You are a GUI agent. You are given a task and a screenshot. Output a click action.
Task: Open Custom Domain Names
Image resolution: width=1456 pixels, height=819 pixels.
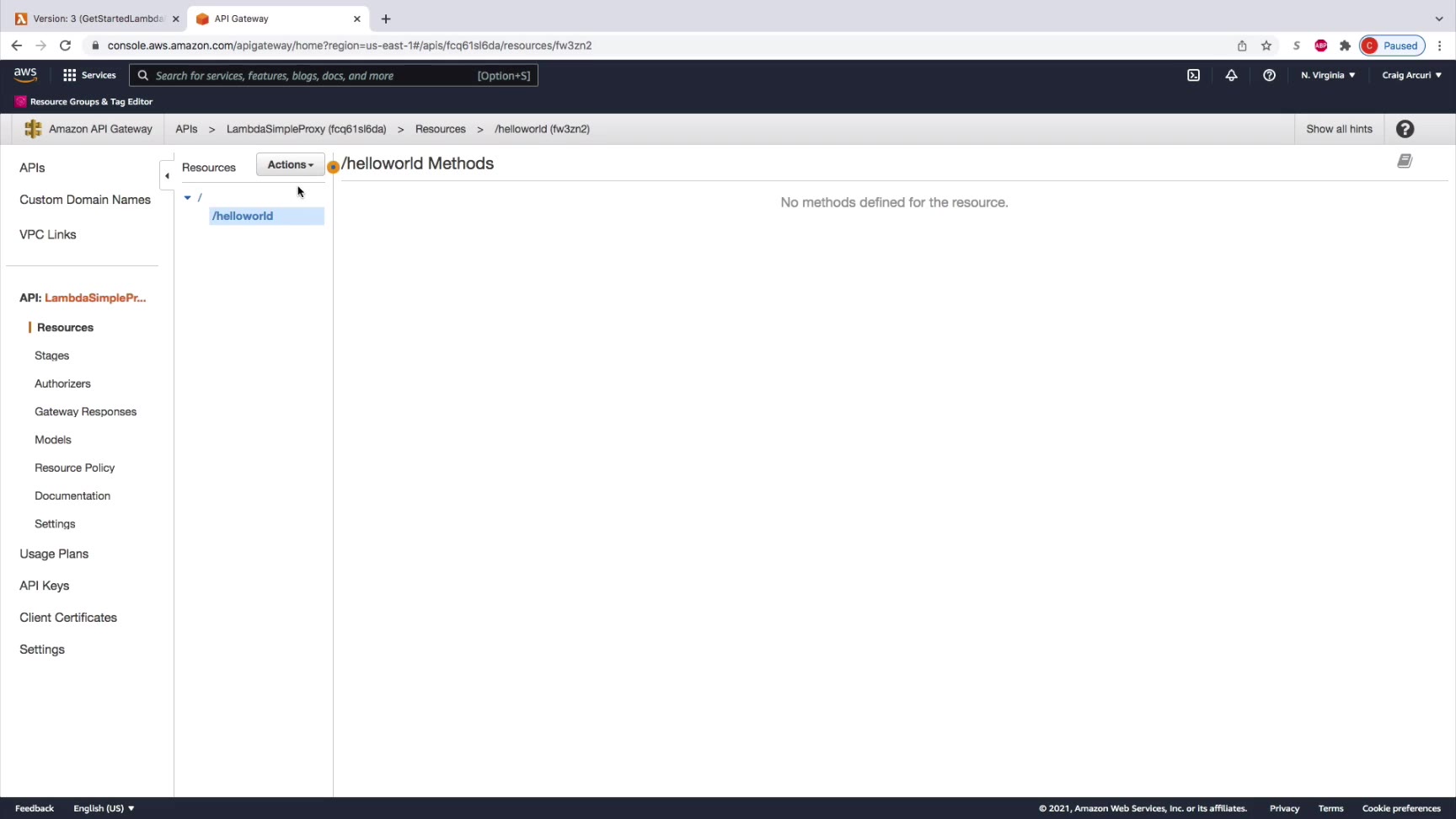click(85, 200)
